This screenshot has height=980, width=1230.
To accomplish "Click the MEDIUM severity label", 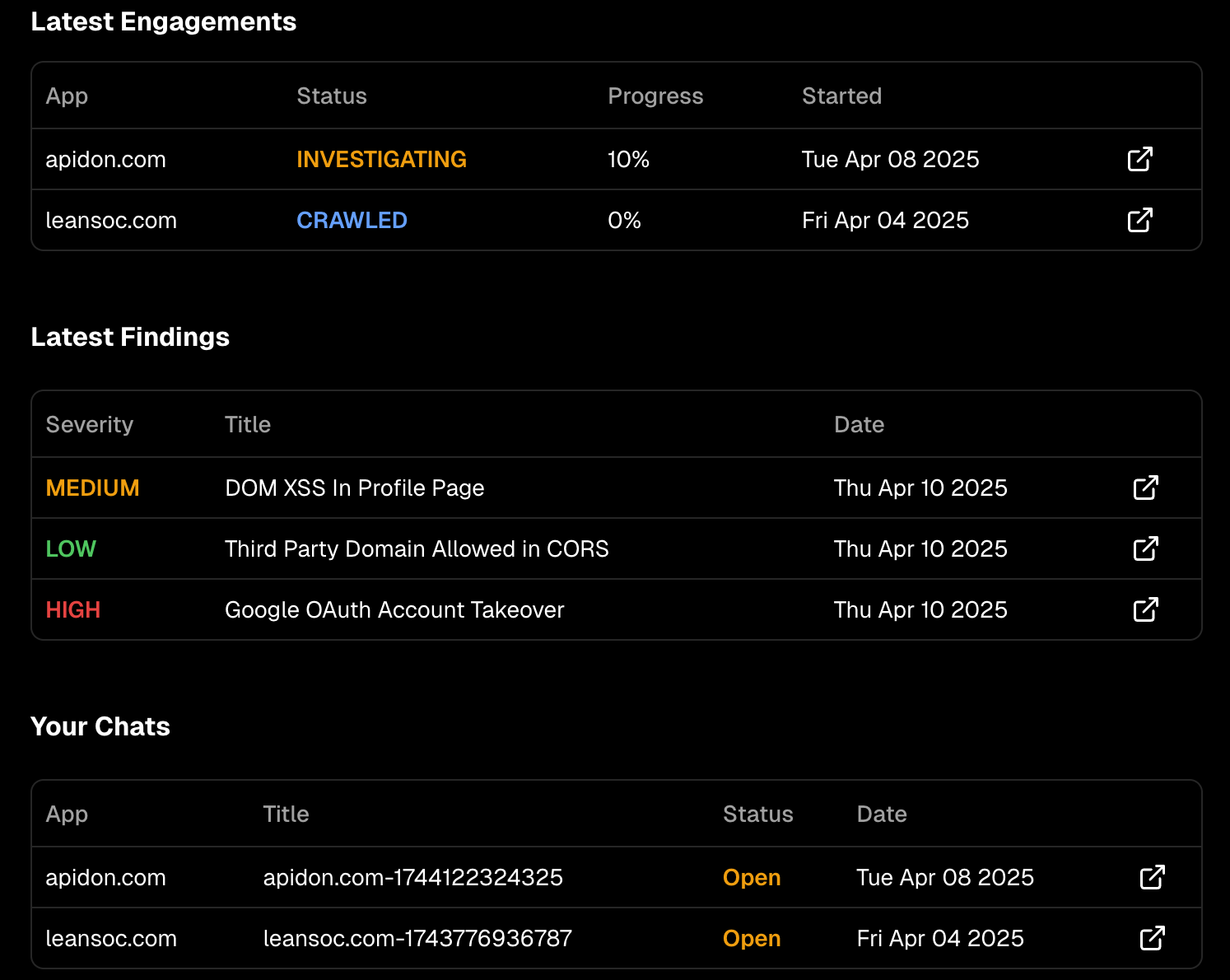I will tap(92, 488).
